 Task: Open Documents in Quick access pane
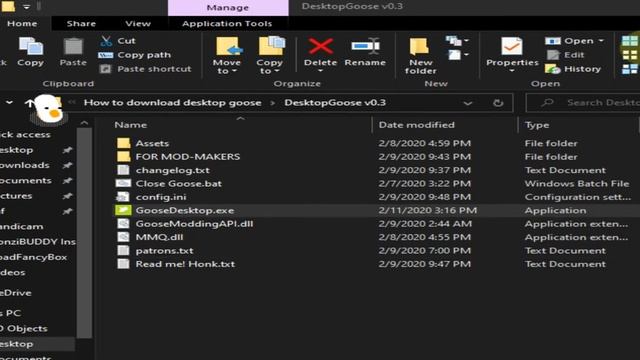click(x=26, y=180)
